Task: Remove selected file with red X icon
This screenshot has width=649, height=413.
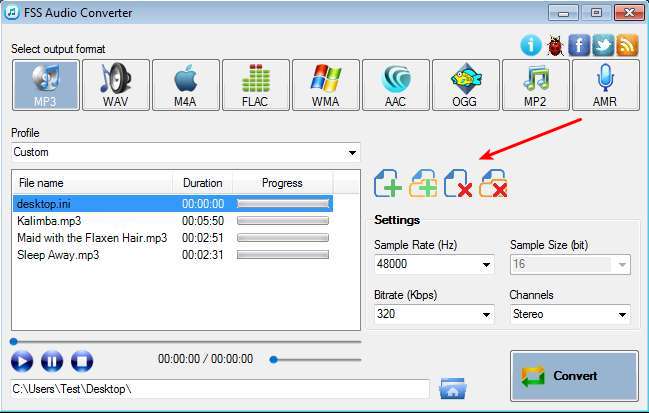Action: click(458, 183)
